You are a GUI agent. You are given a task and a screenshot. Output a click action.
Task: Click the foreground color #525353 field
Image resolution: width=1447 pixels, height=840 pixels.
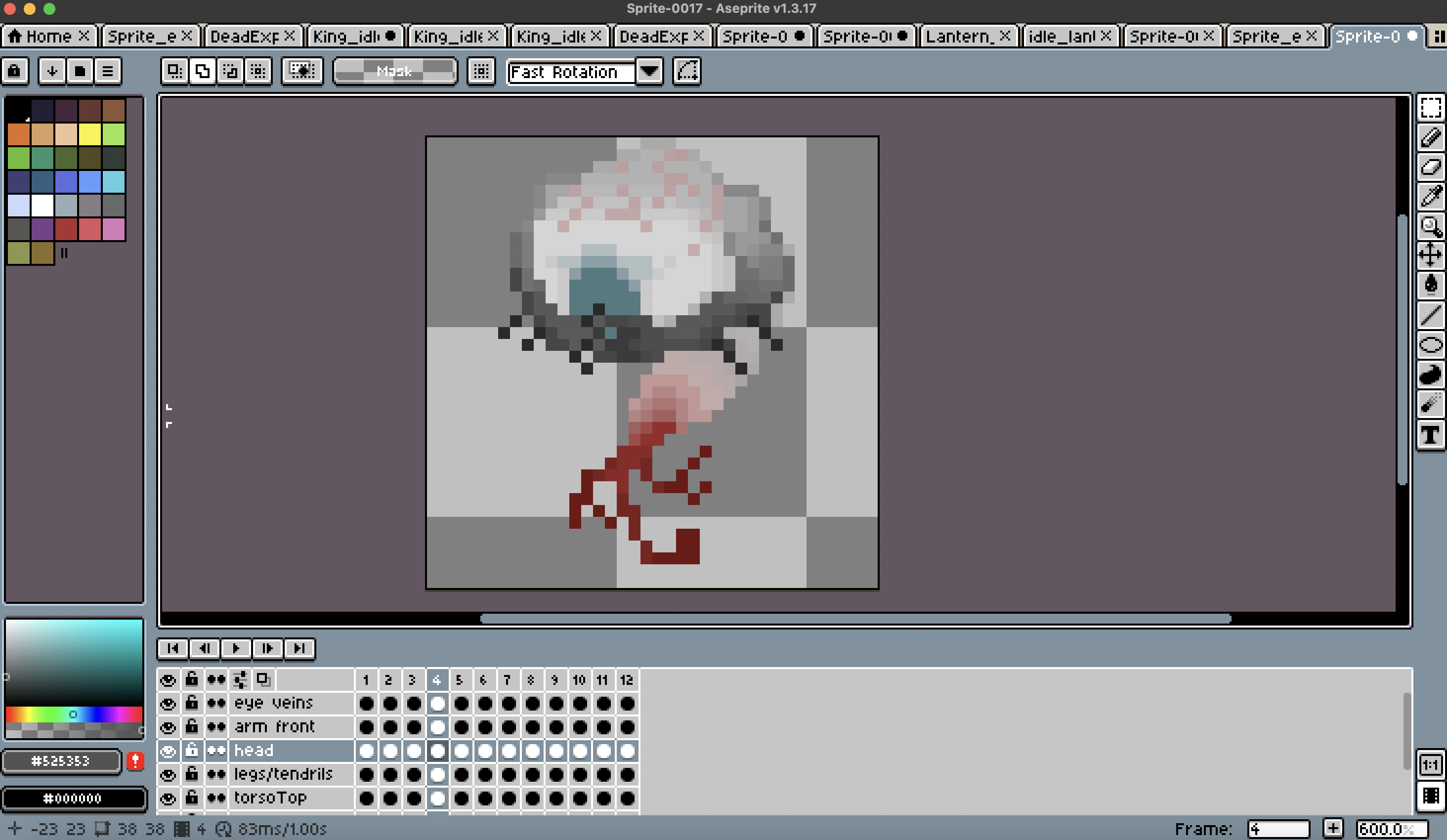pyautogui.click(x=61, y=761)
